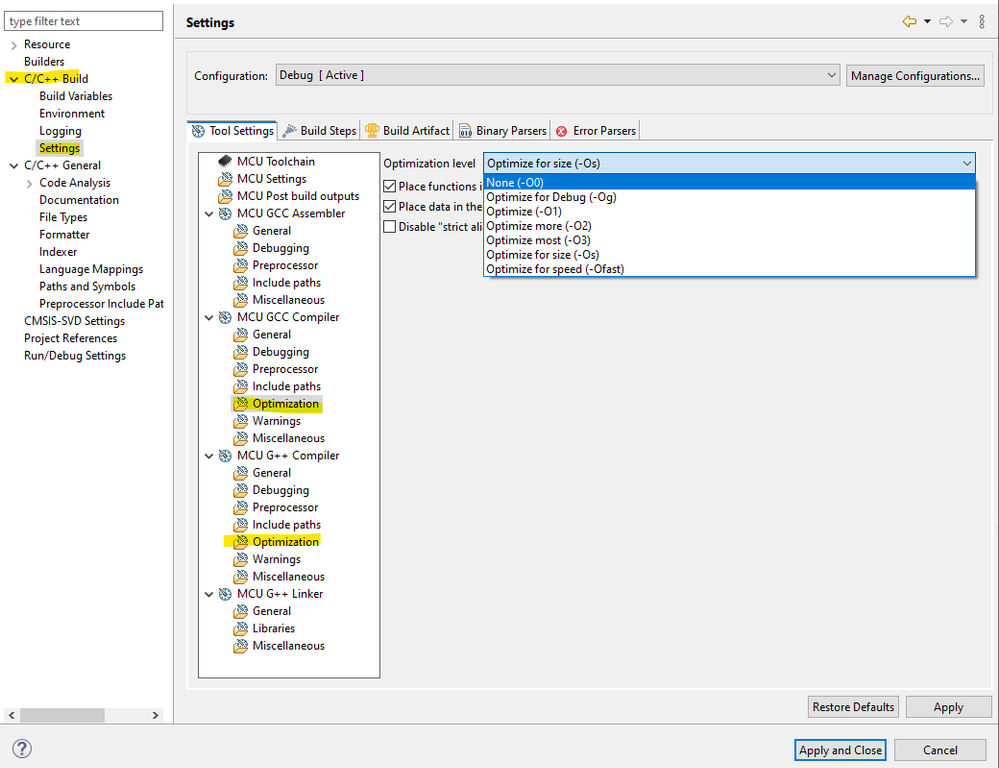
Task: Open the back history dropdown arrow
Action: pos(927,22)
